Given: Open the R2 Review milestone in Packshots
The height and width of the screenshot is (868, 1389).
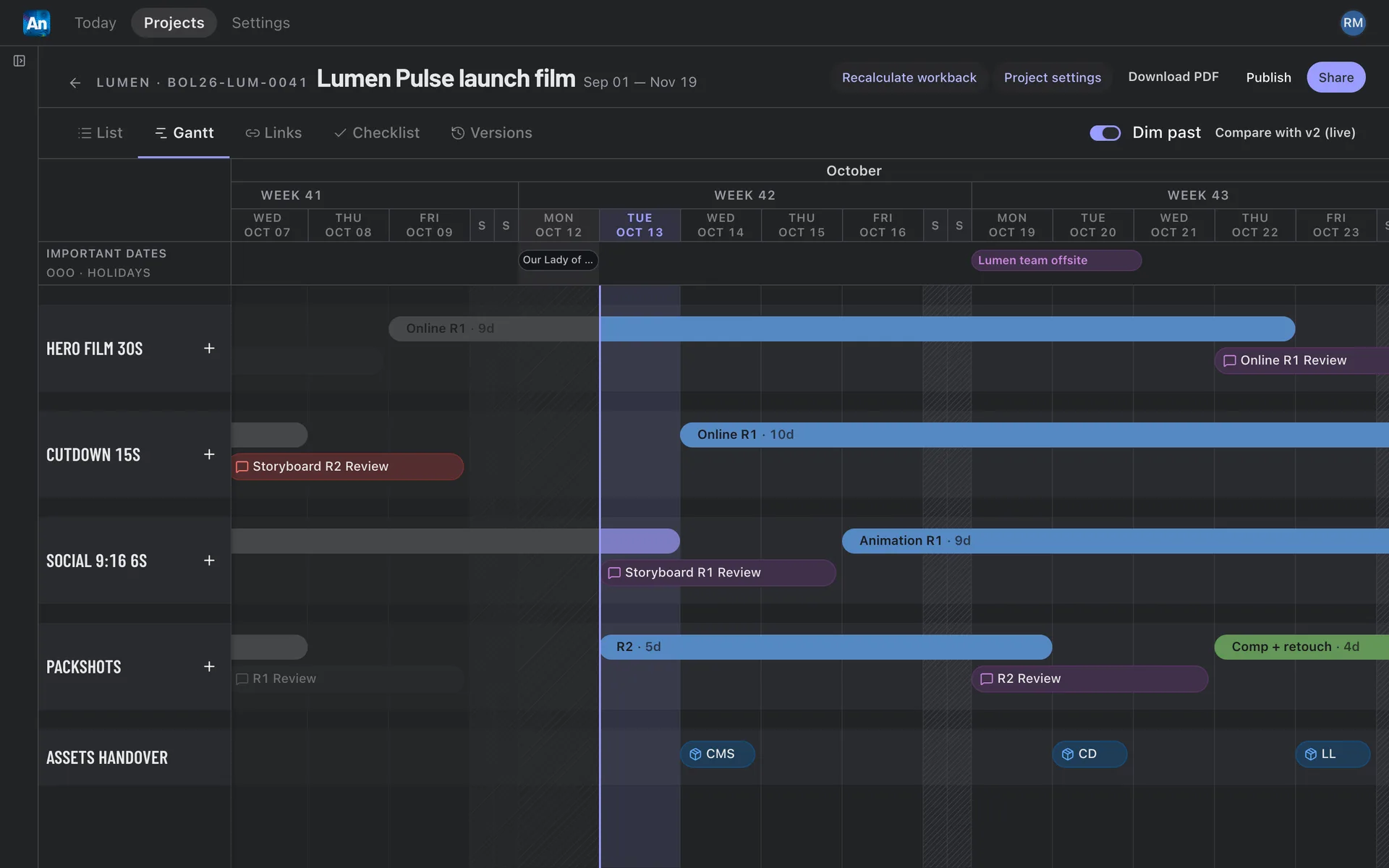Looking at the screenshot, I should [x=1089, y=678].
